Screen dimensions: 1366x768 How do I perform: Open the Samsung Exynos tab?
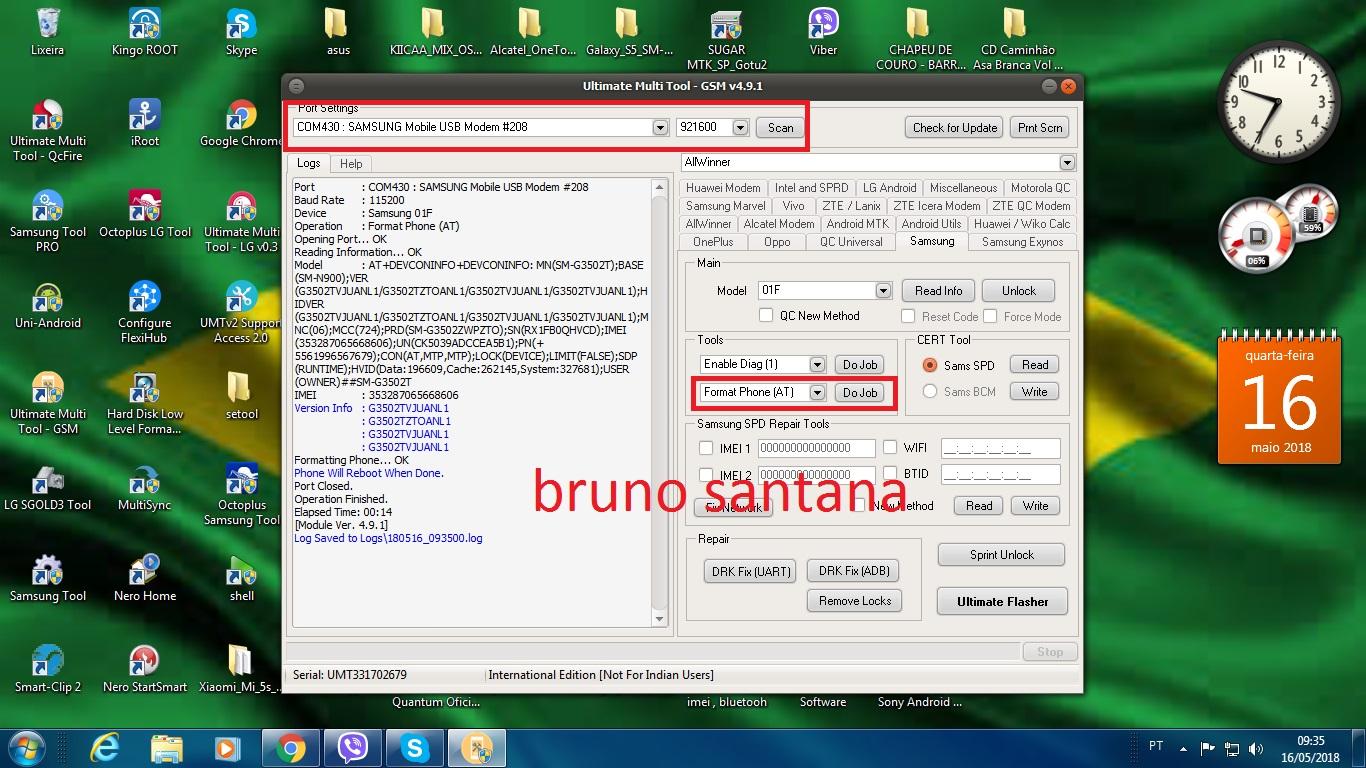[1022, 242]
